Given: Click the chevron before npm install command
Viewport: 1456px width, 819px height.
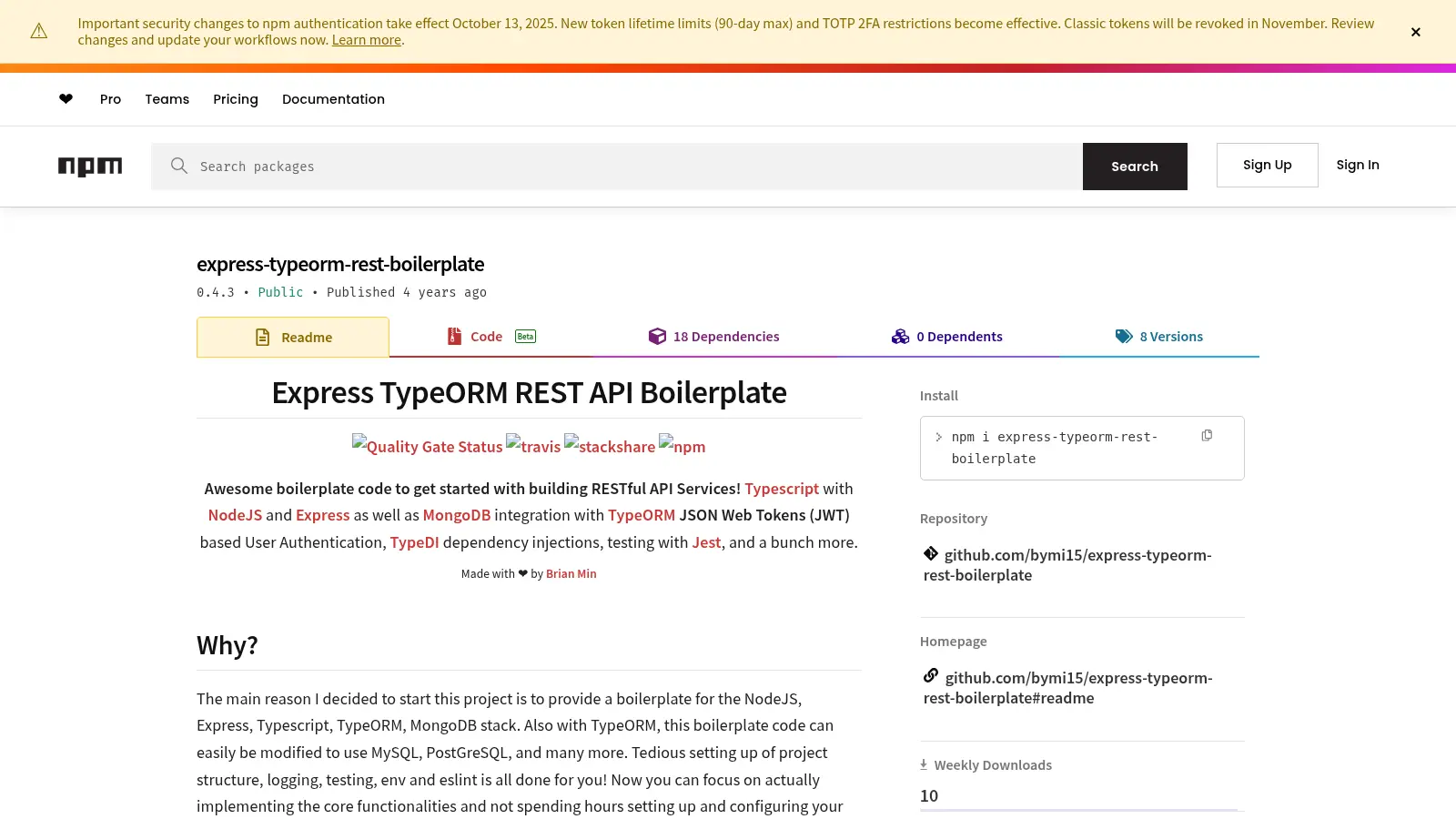Looking at the screenshot, I should click(938, 437).
